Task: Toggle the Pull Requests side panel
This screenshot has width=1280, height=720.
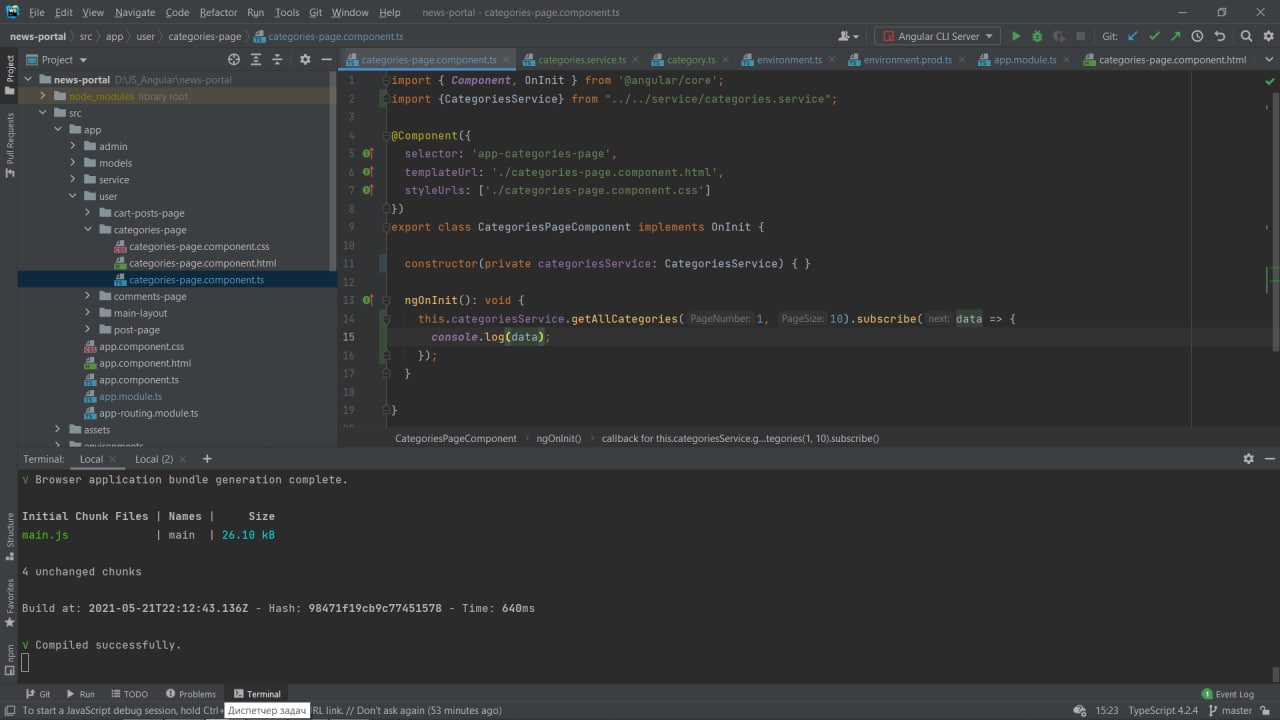Action: tap(10, 145)
